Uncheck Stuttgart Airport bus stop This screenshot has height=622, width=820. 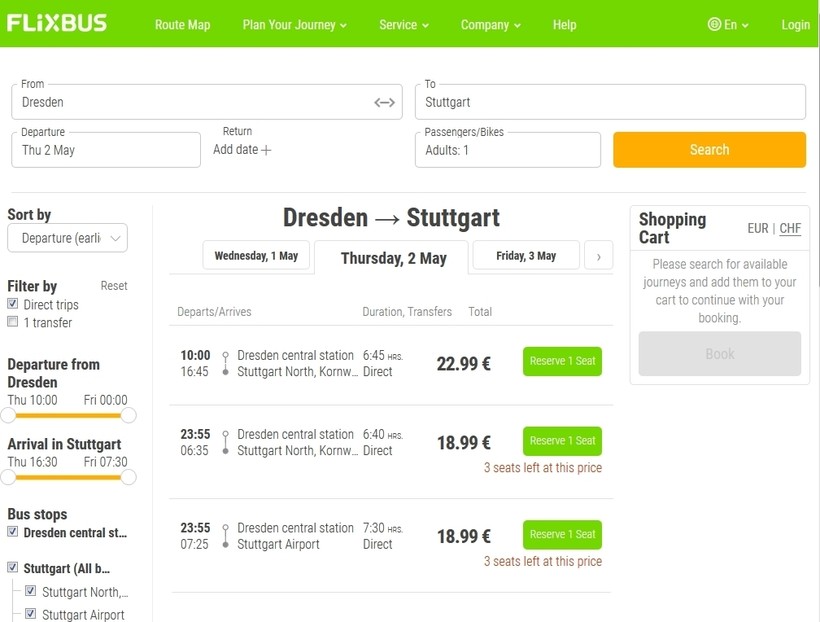(x=31, y=614)
